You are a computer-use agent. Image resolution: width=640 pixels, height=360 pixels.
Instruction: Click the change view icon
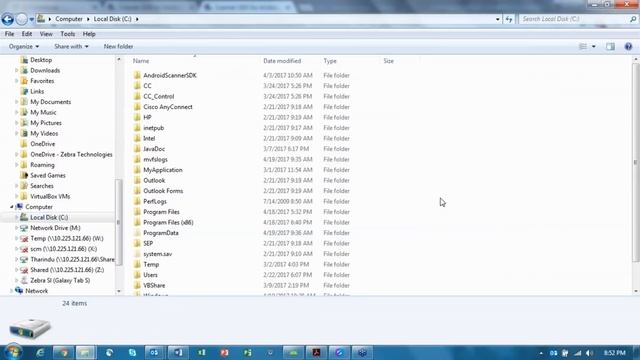click(x=583, y=47)
